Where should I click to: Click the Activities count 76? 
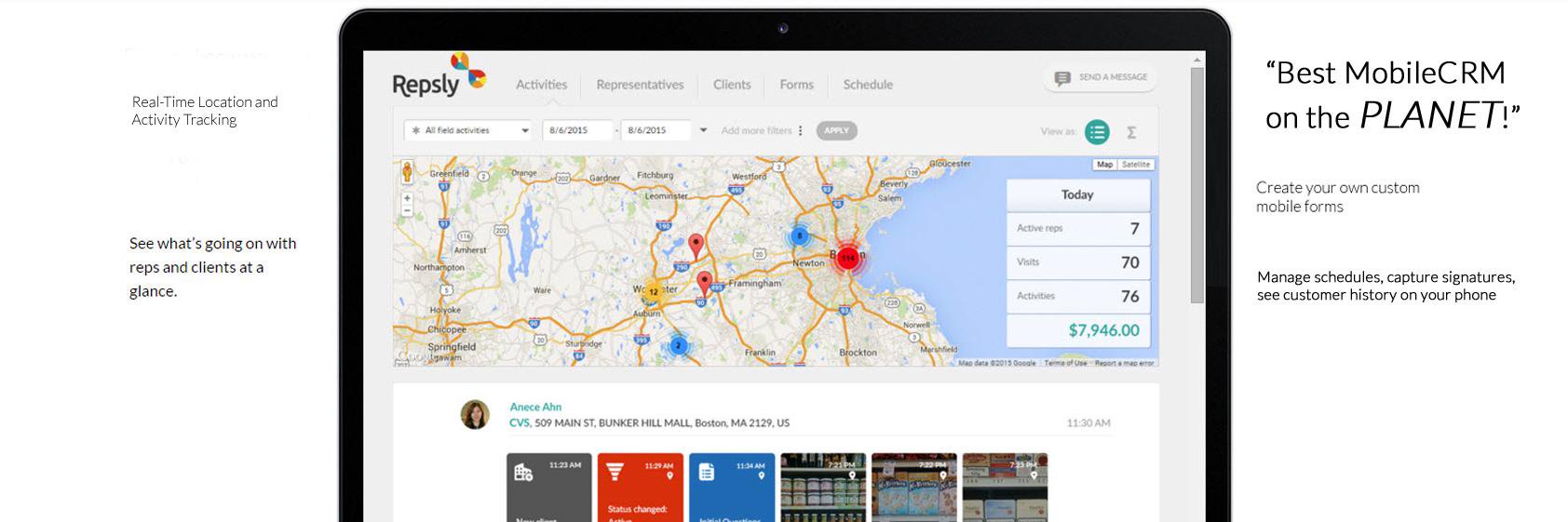coord(1130,296)
